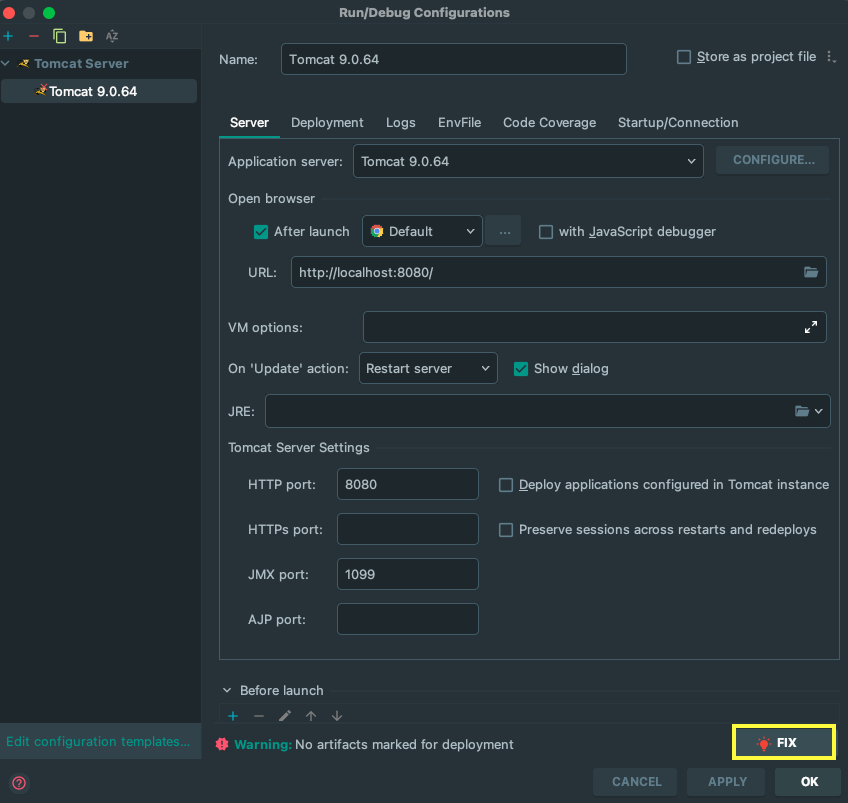Select Tomcat 9.0.64 in configuration tree

[99, 91]
